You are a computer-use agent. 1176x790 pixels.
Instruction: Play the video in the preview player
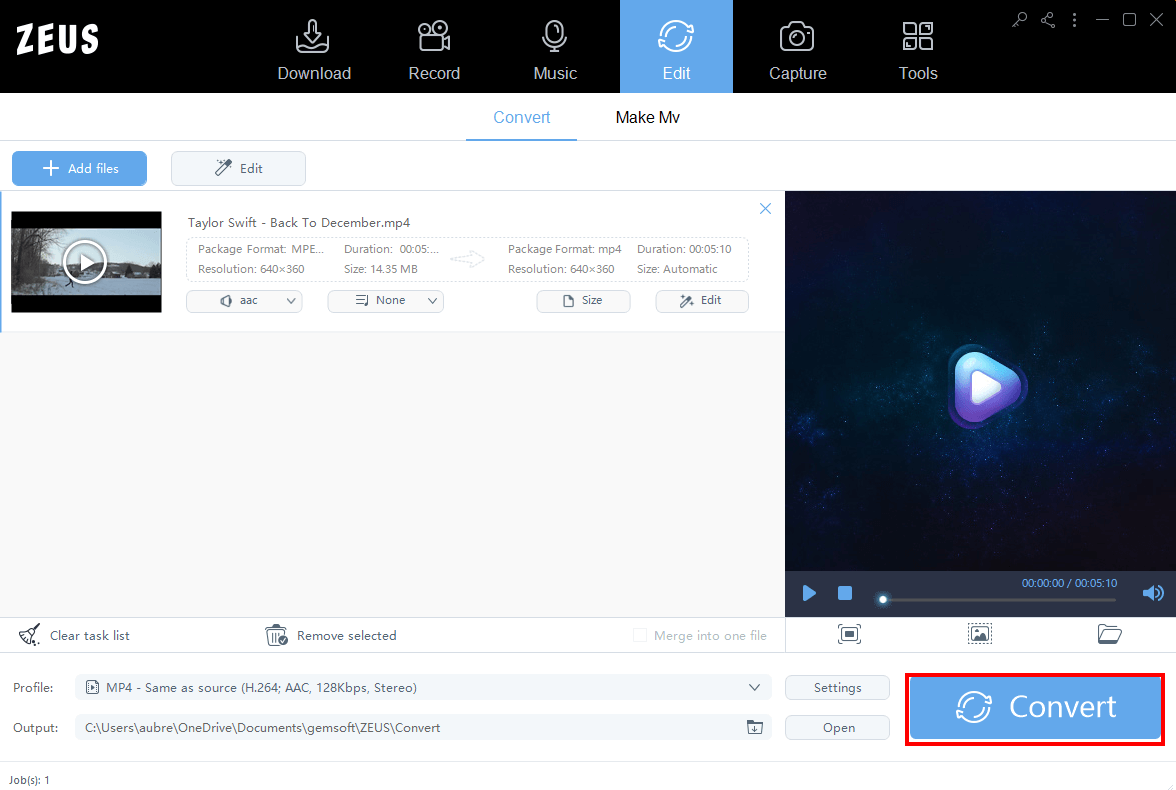coord(808,593)
